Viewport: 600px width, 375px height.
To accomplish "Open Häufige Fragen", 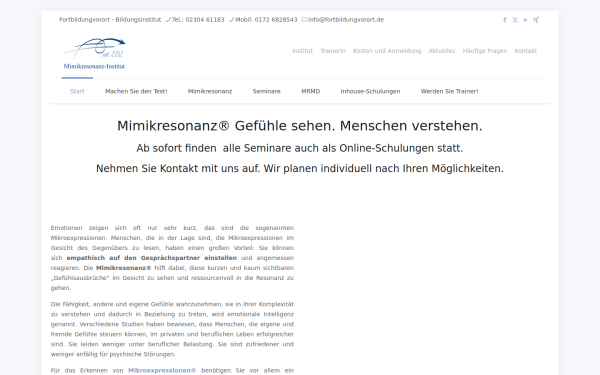I will click(485, 51).
